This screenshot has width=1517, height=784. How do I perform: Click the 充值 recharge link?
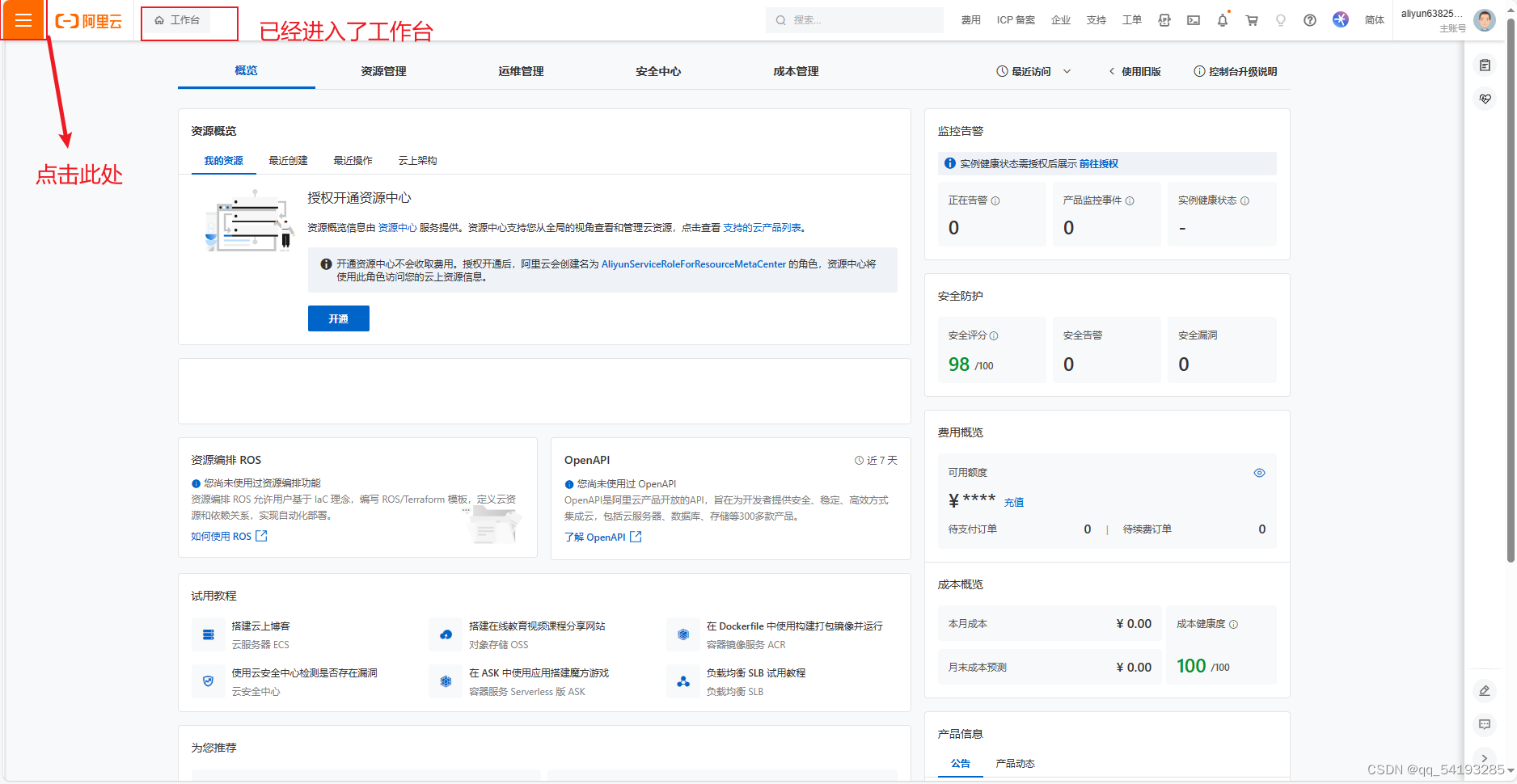click(1014, 503)
